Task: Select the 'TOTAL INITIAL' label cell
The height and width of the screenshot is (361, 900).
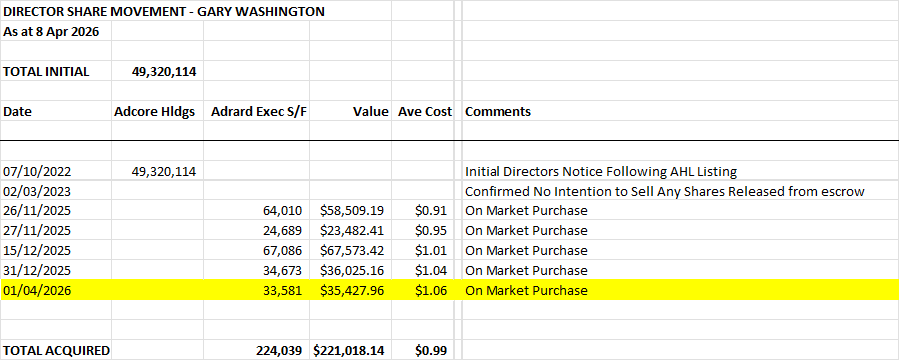Action: (x=46, y=72)
